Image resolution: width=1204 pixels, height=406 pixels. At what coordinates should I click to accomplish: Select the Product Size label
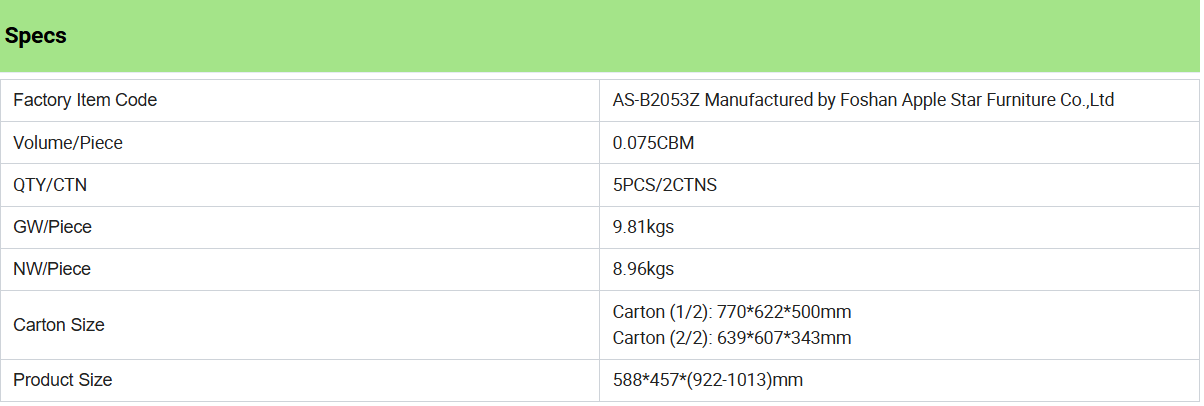coord(63,380)
